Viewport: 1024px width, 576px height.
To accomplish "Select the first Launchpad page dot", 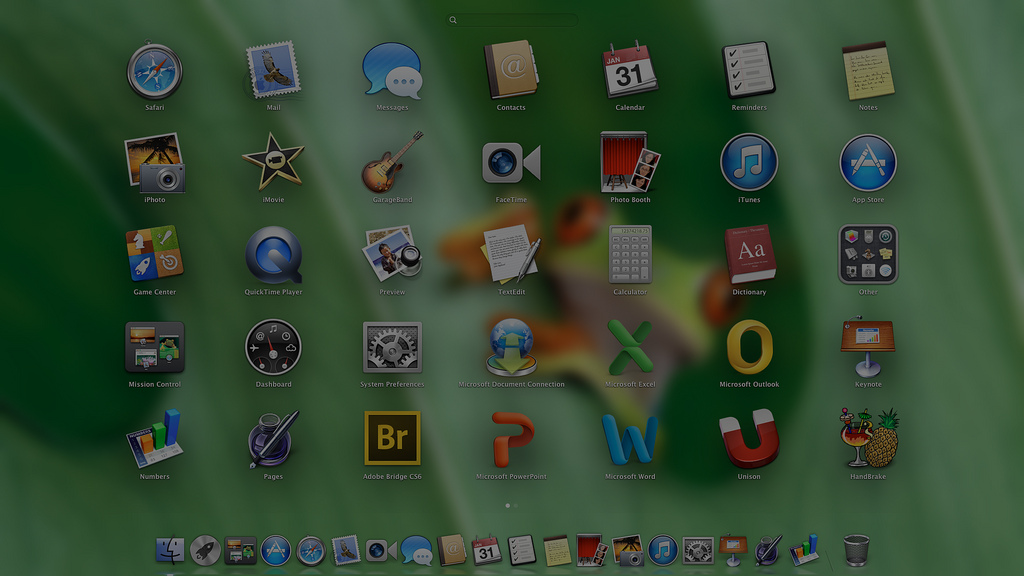I will [x=507, y=505].
